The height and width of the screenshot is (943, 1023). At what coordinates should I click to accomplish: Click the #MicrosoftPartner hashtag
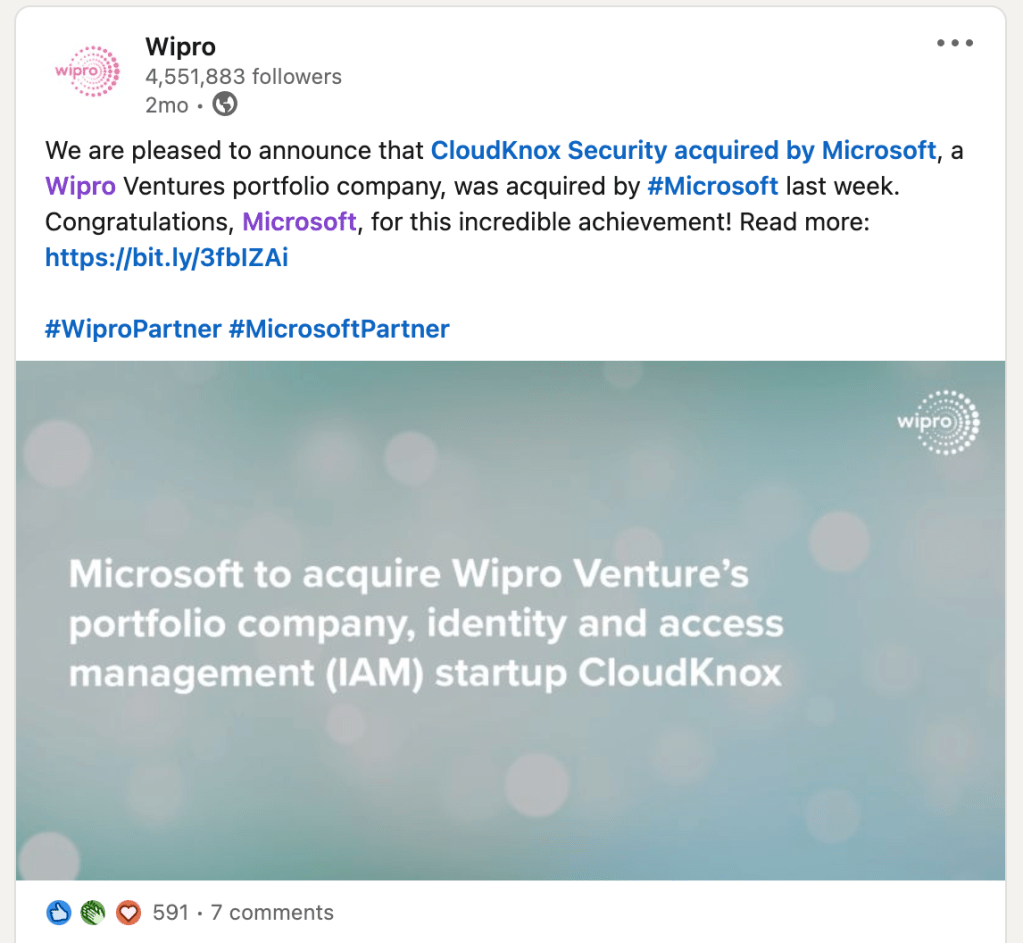tap(339, 328)
